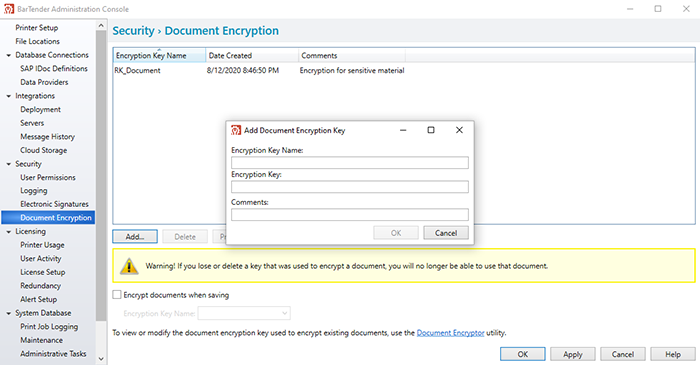Image resolution: width=700 pixels, height=365 pixels.
Task: Select Data Providers in sidebar
Action: (x=44, y=83)
